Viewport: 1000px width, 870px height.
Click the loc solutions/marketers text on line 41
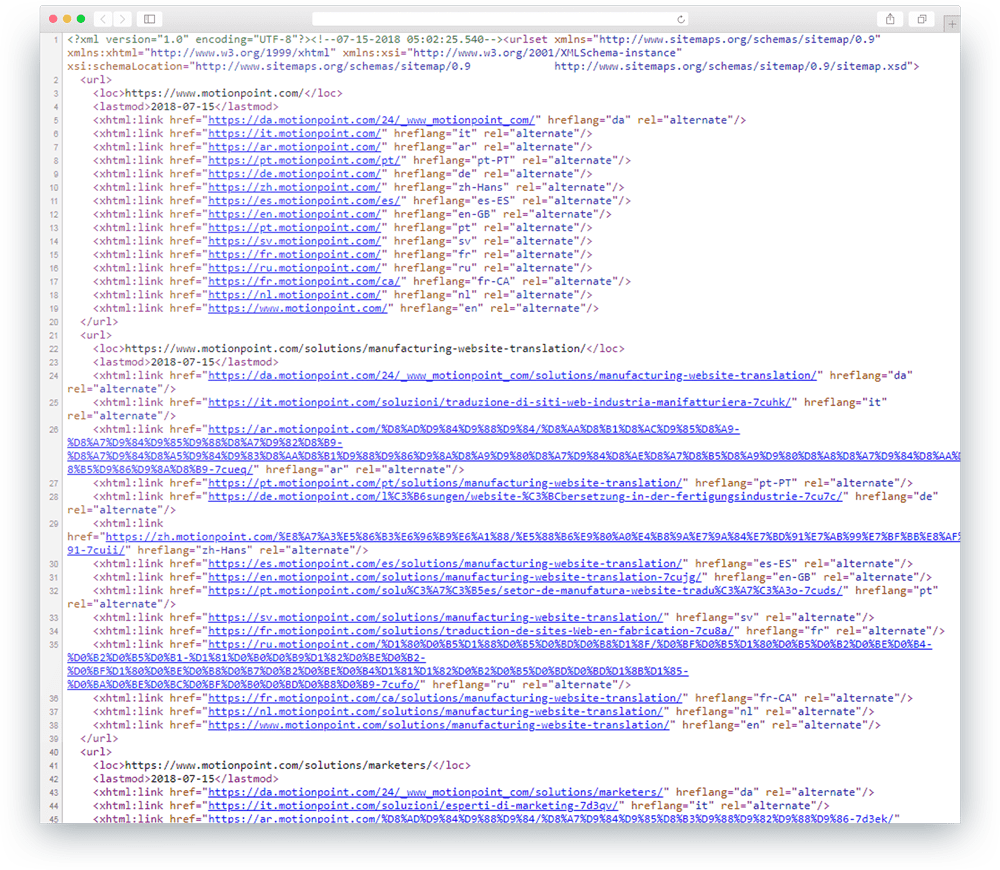tap(279, 765)
